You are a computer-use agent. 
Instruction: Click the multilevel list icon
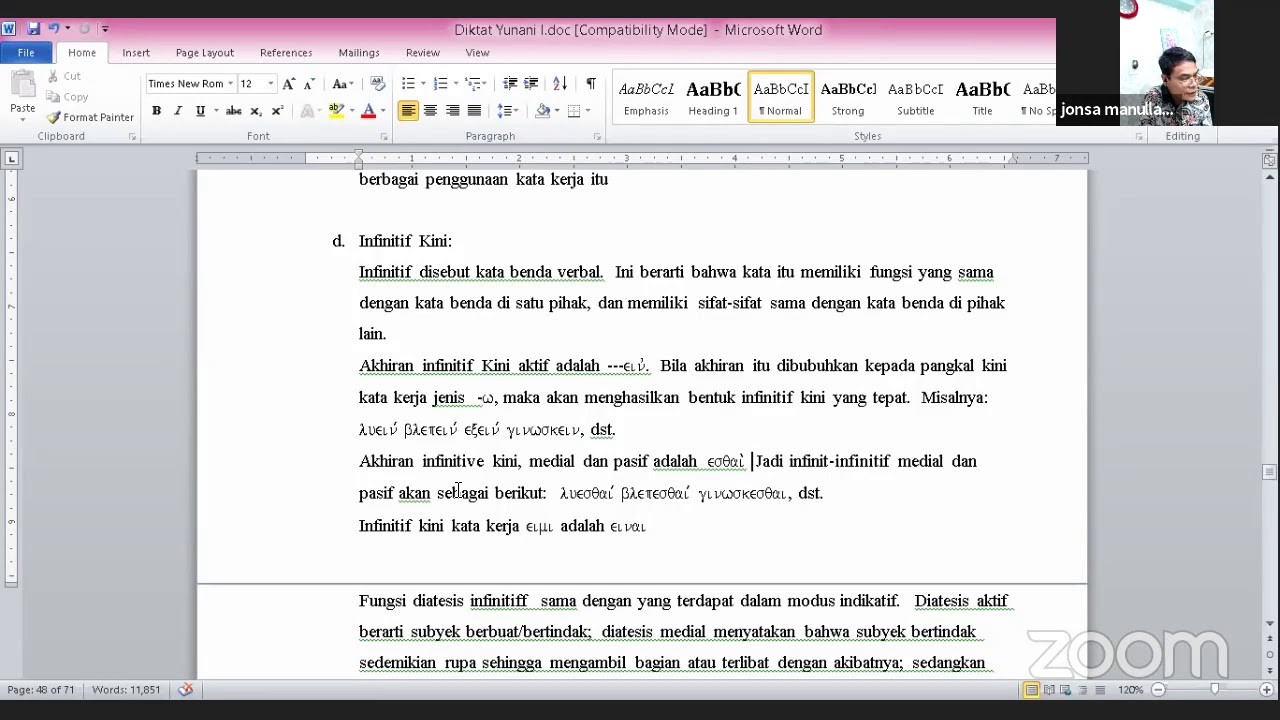coord(473,84)
